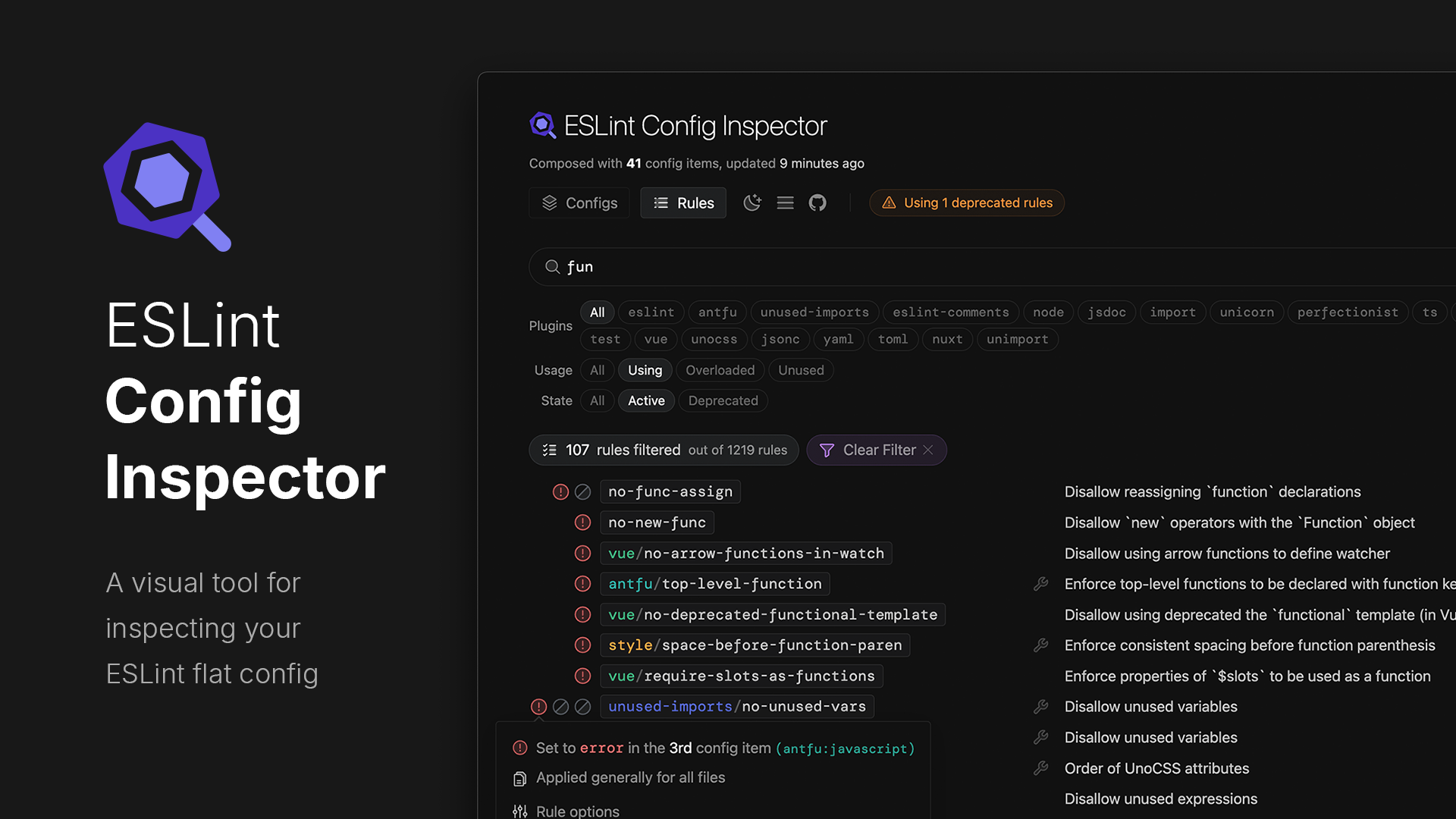Select the eslint plugin filter tag
The width and height of the screenshot is (1456, 819).
coord(651,312)
